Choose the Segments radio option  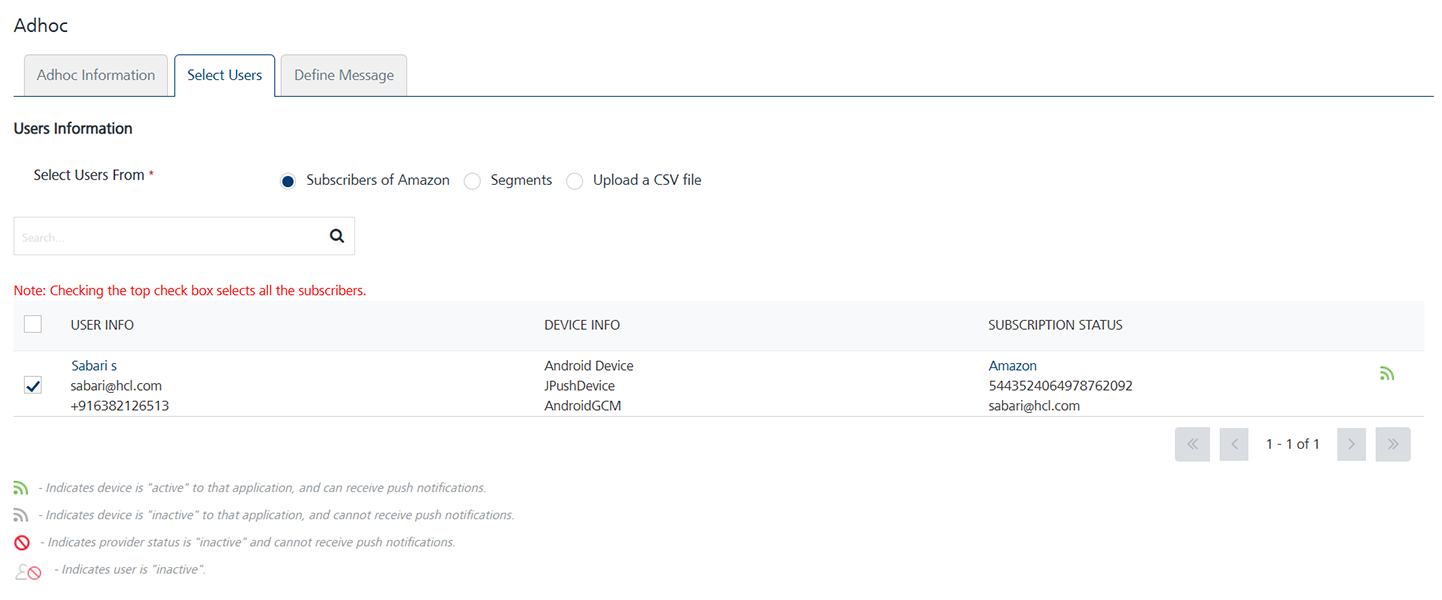click(472, 181)
